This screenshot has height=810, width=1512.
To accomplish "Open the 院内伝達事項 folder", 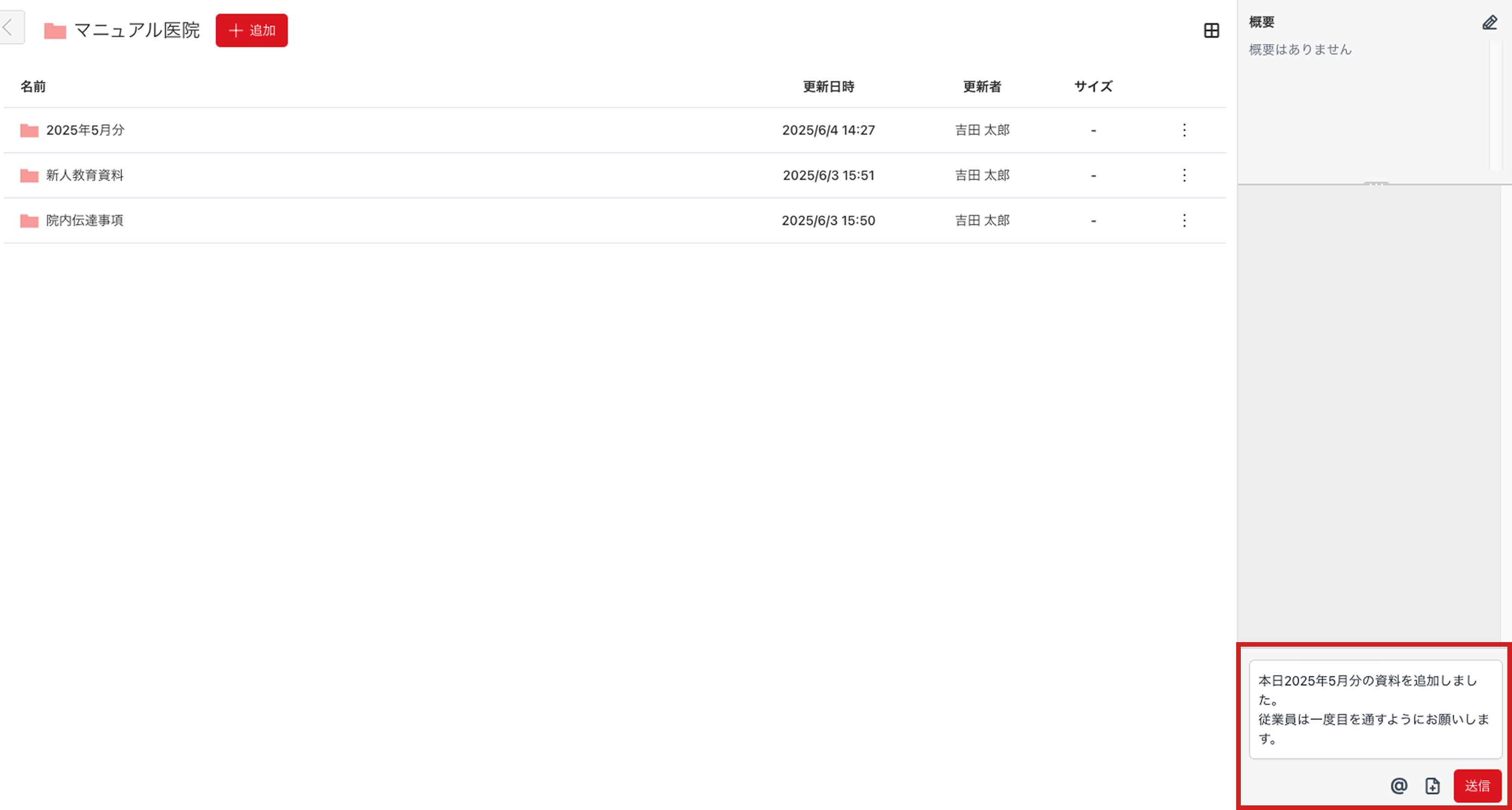I will coord(84,220).
